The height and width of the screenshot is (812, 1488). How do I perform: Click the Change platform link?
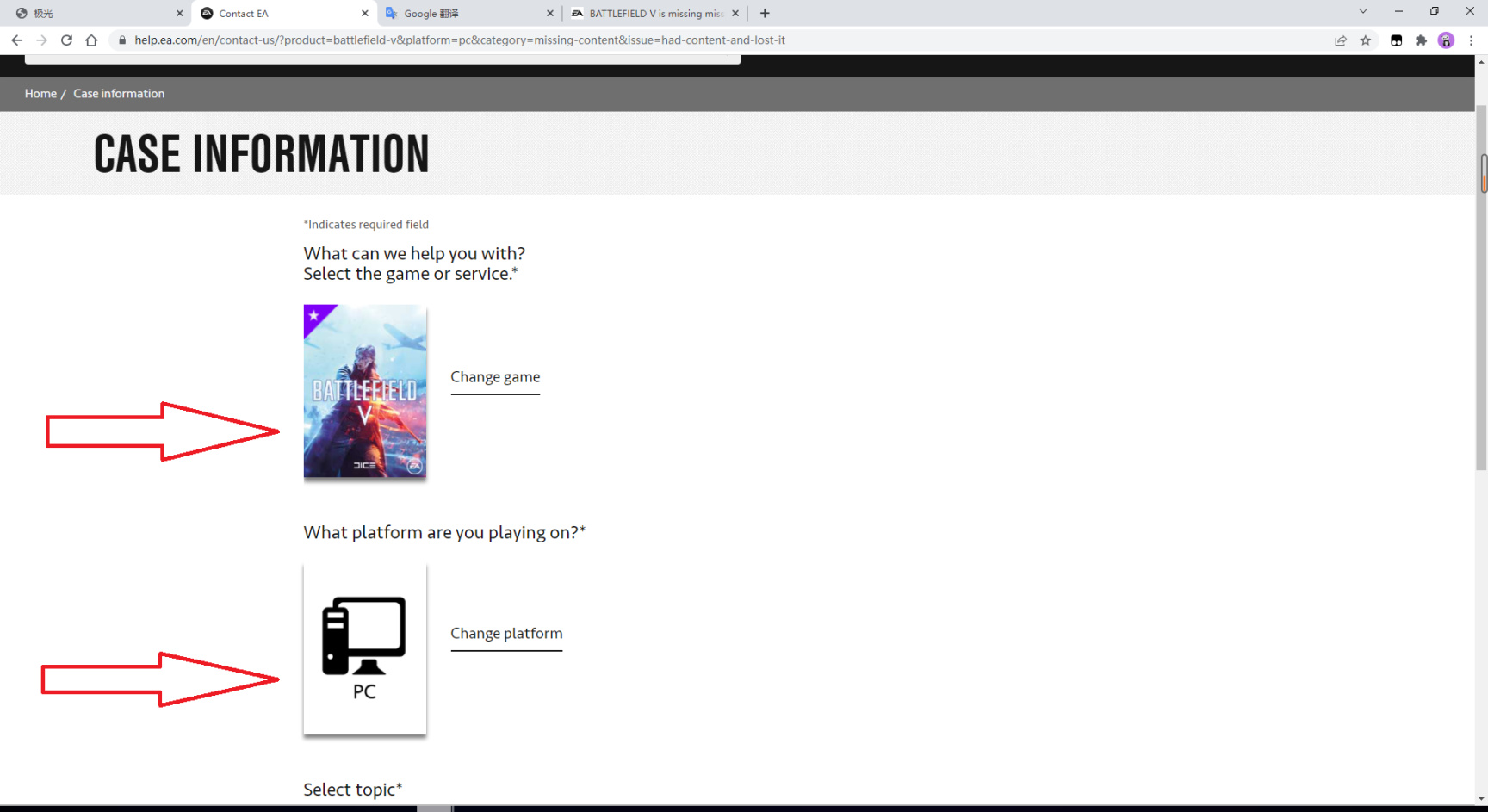tap(506, 634)
